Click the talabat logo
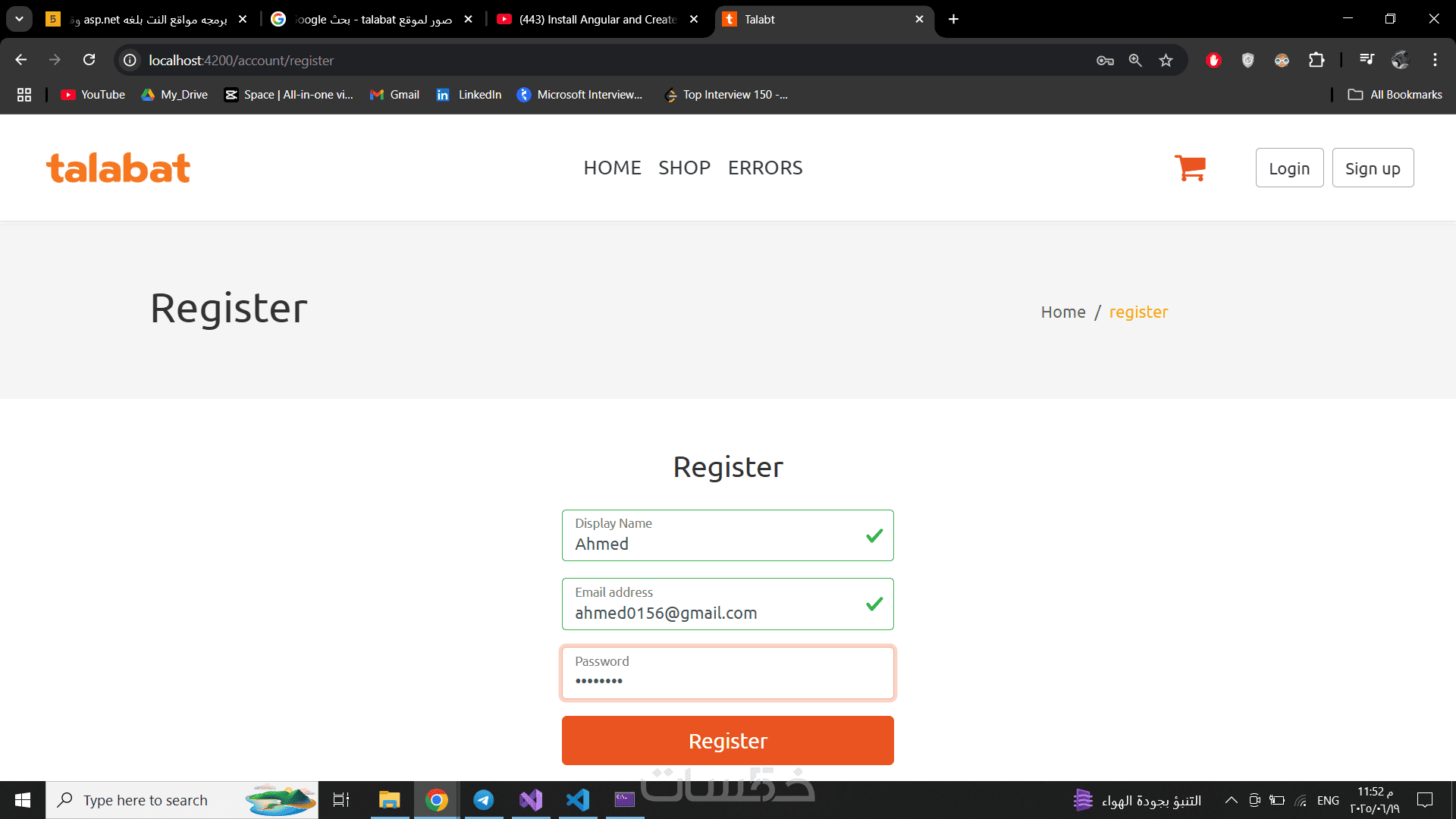Image resolution: width=1456 pixels, height=819 pixels. [x=118, y=168]
